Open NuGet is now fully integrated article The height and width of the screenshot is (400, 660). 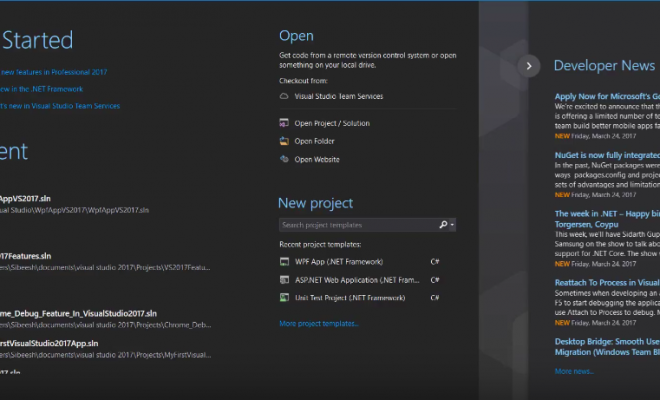pyautogui.click(x=607, y=155)
